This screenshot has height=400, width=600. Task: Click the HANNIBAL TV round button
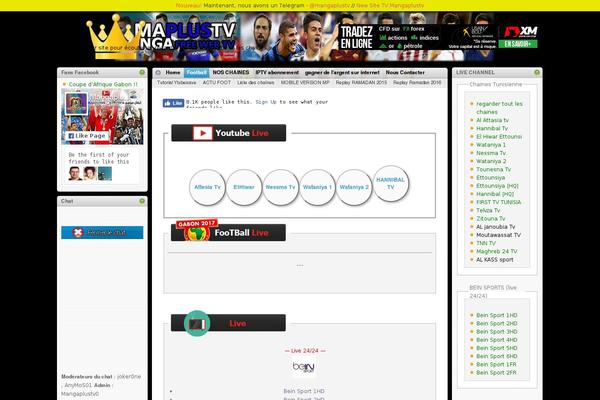coord(391,183)
